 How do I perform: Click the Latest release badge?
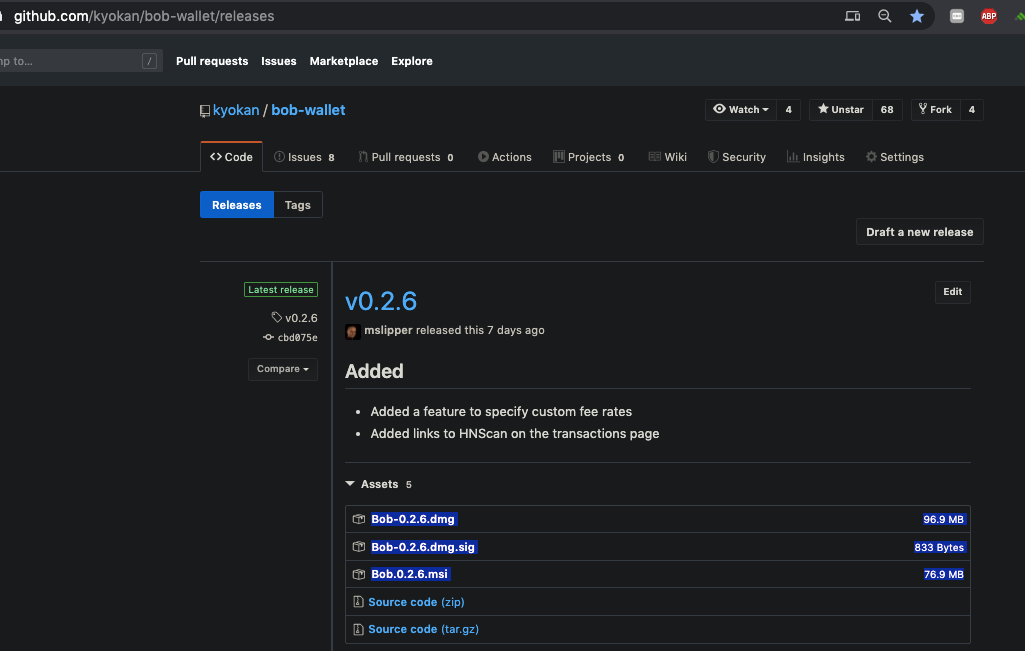281,290
